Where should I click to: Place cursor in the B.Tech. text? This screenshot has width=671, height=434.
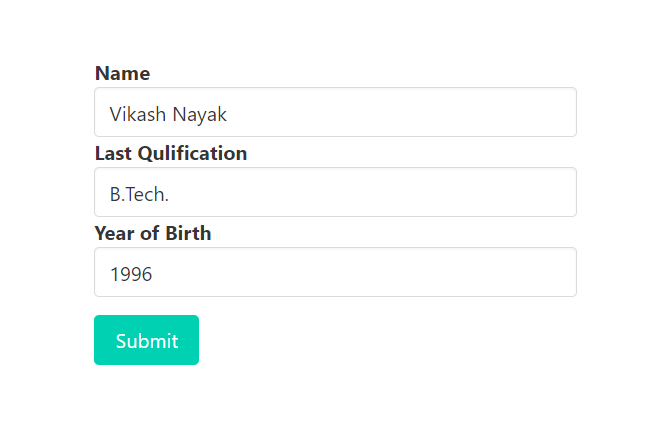click(139, 194)
